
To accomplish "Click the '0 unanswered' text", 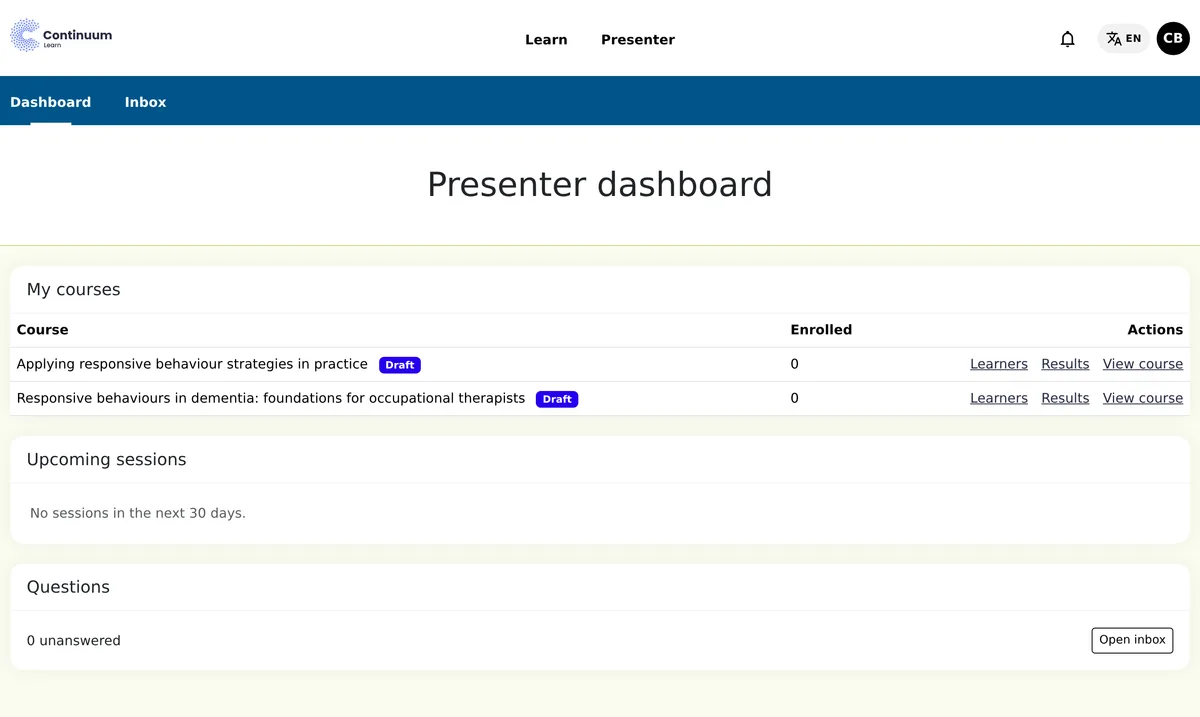I will (x=74, y=640).
